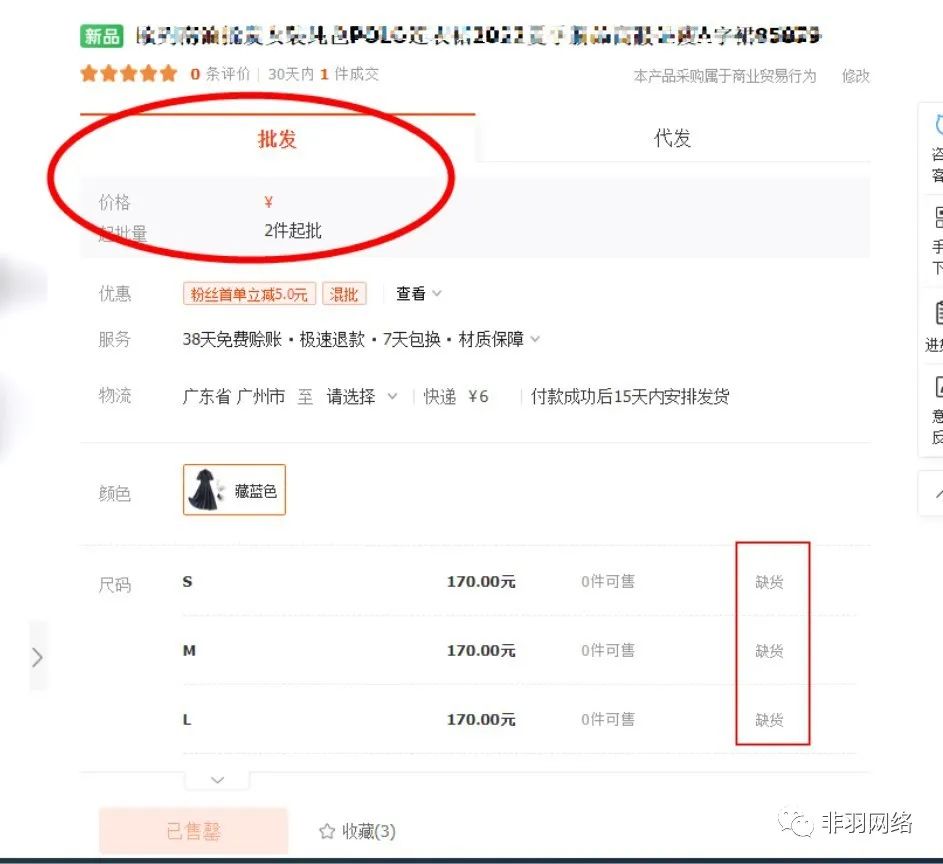Expand the 查看 discount dropdown
This screenshot has width=943, height=864.
(418, 294)
